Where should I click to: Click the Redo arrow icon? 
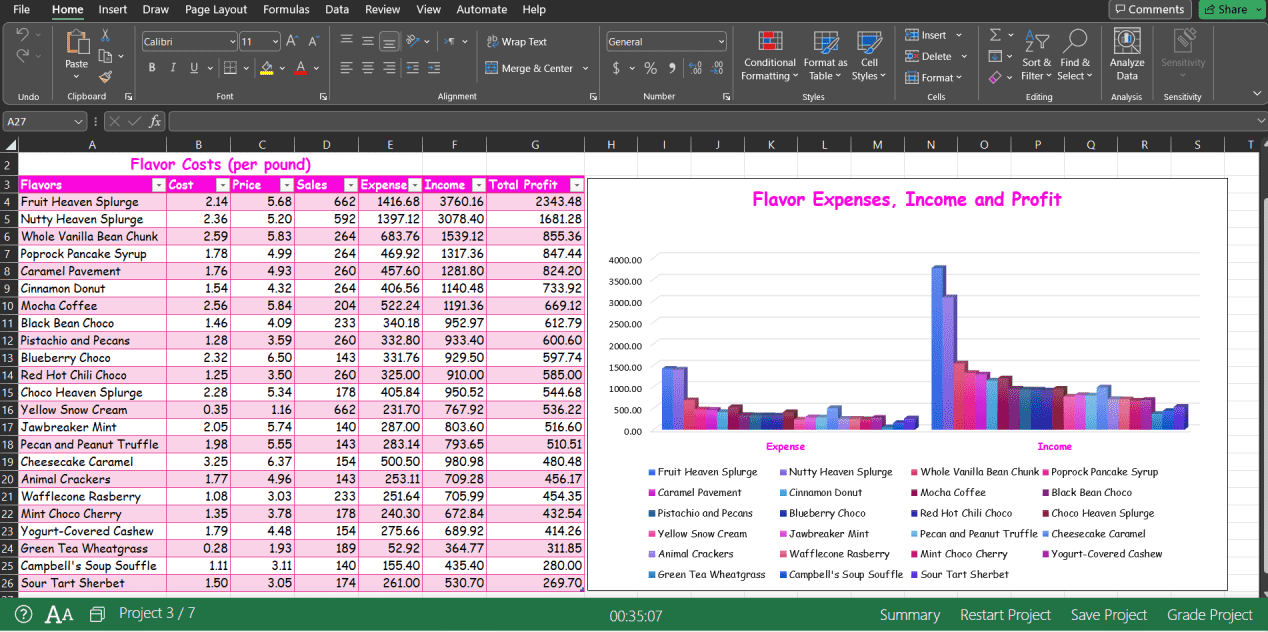coord(23,56)
